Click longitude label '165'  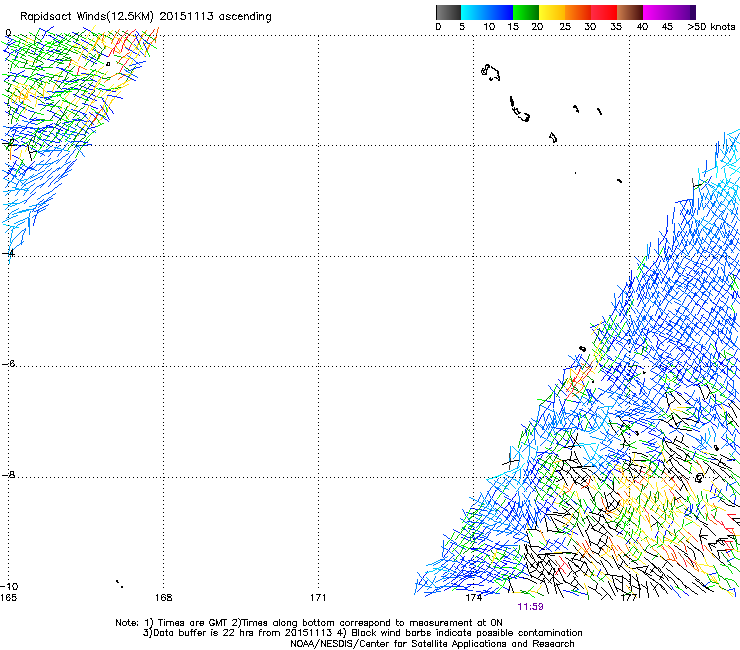[8, 598]
